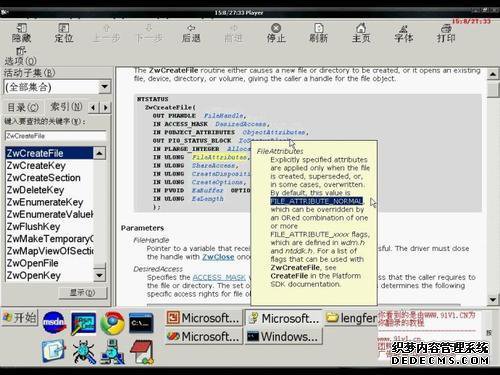Select ZwFlushKey in the index list
This screenshot has width=500, height=375.
coord(49,227)
